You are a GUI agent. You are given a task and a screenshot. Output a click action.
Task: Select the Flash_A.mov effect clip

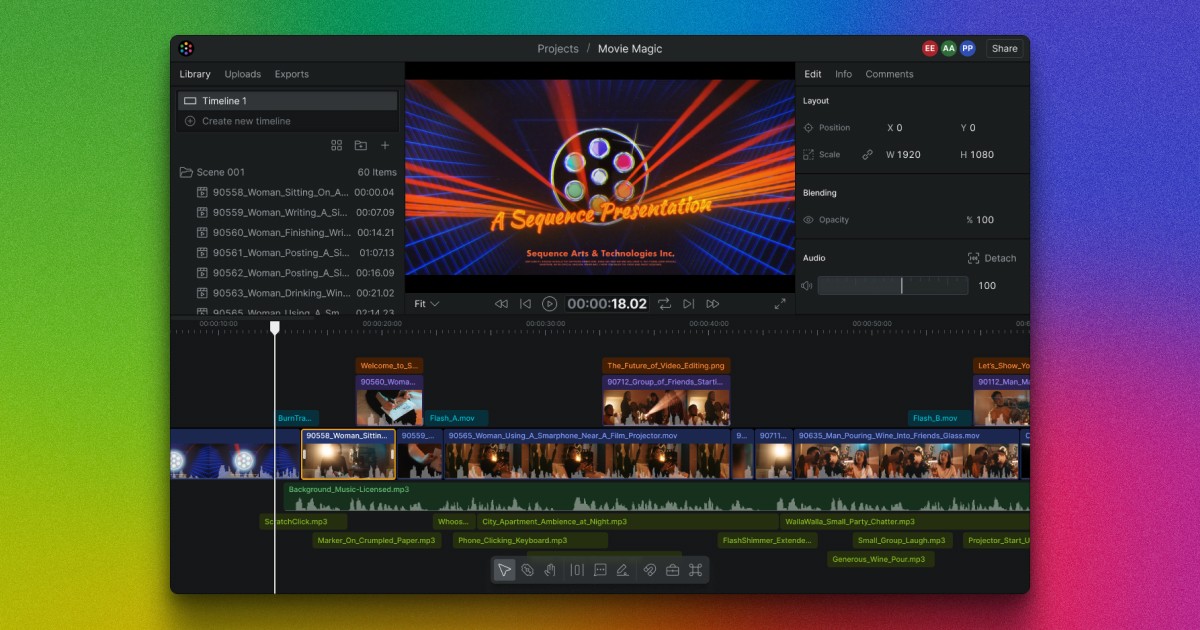457,418
